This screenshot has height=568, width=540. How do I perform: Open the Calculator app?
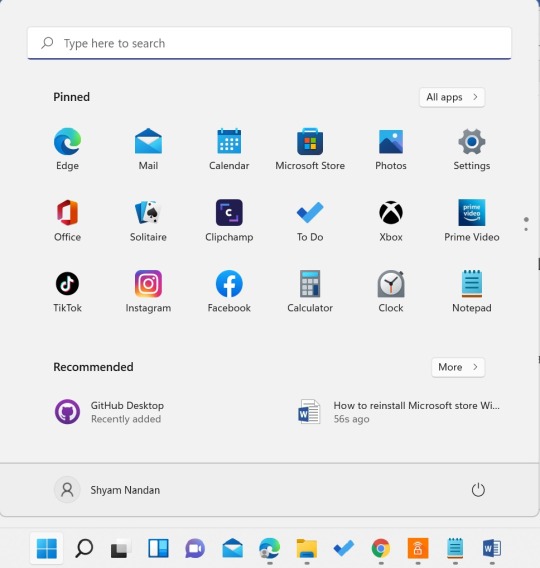pos(310,291)
